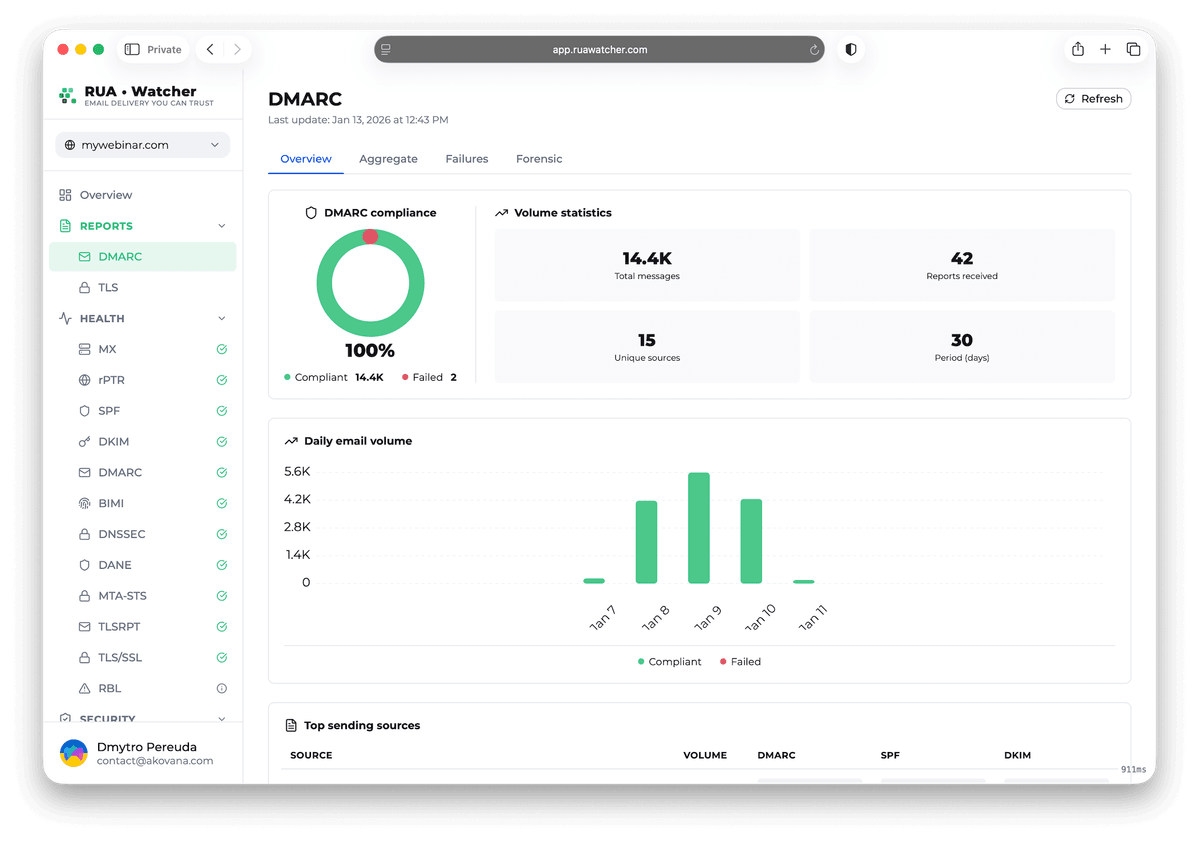Click the TLSRPT status check icon

(222, 627)
